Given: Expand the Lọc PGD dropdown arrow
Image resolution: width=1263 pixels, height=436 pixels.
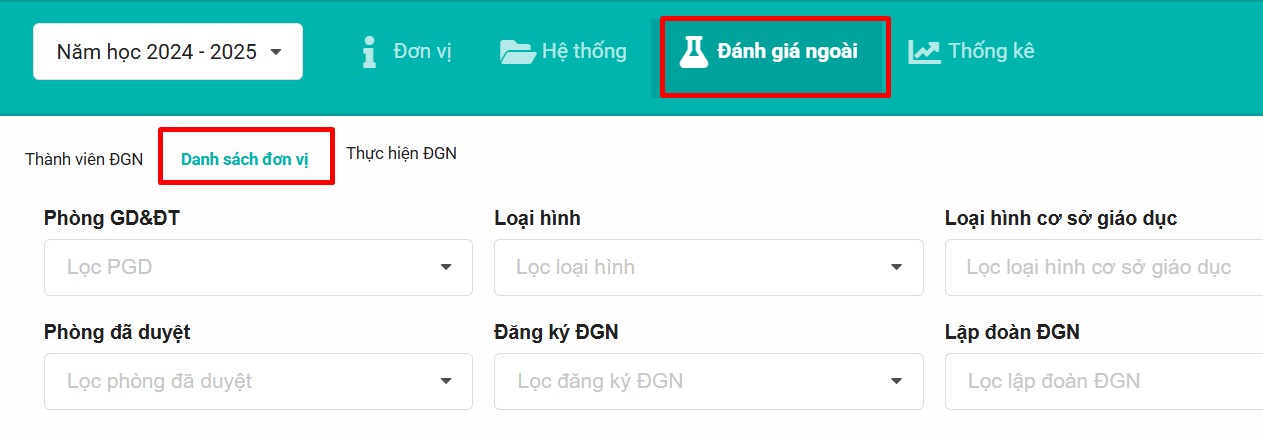Looking at the screenshot, I should click(x=446, y=267).
